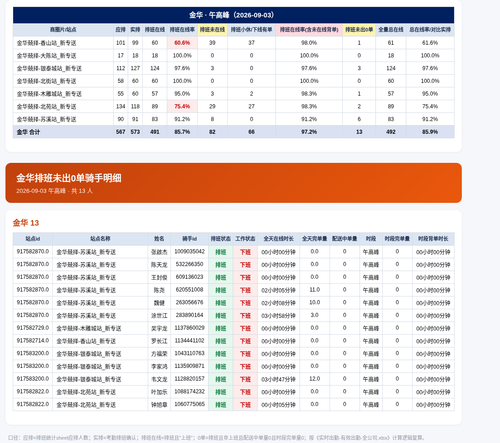The image size is (500, 443).
Task: Click the title "金华 · 午高峰 (2026-09-03)"
Action: point(232,15)
